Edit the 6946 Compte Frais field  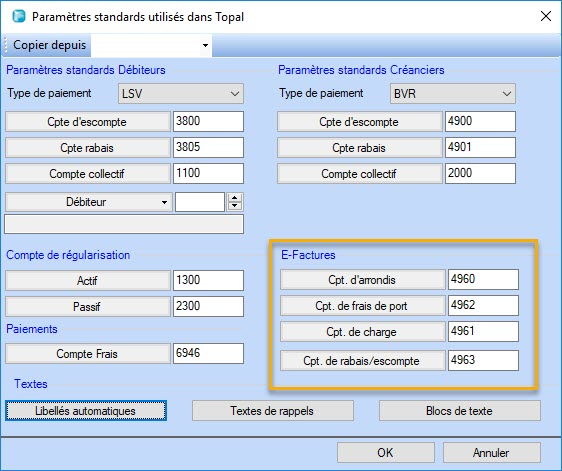(208, 353)
